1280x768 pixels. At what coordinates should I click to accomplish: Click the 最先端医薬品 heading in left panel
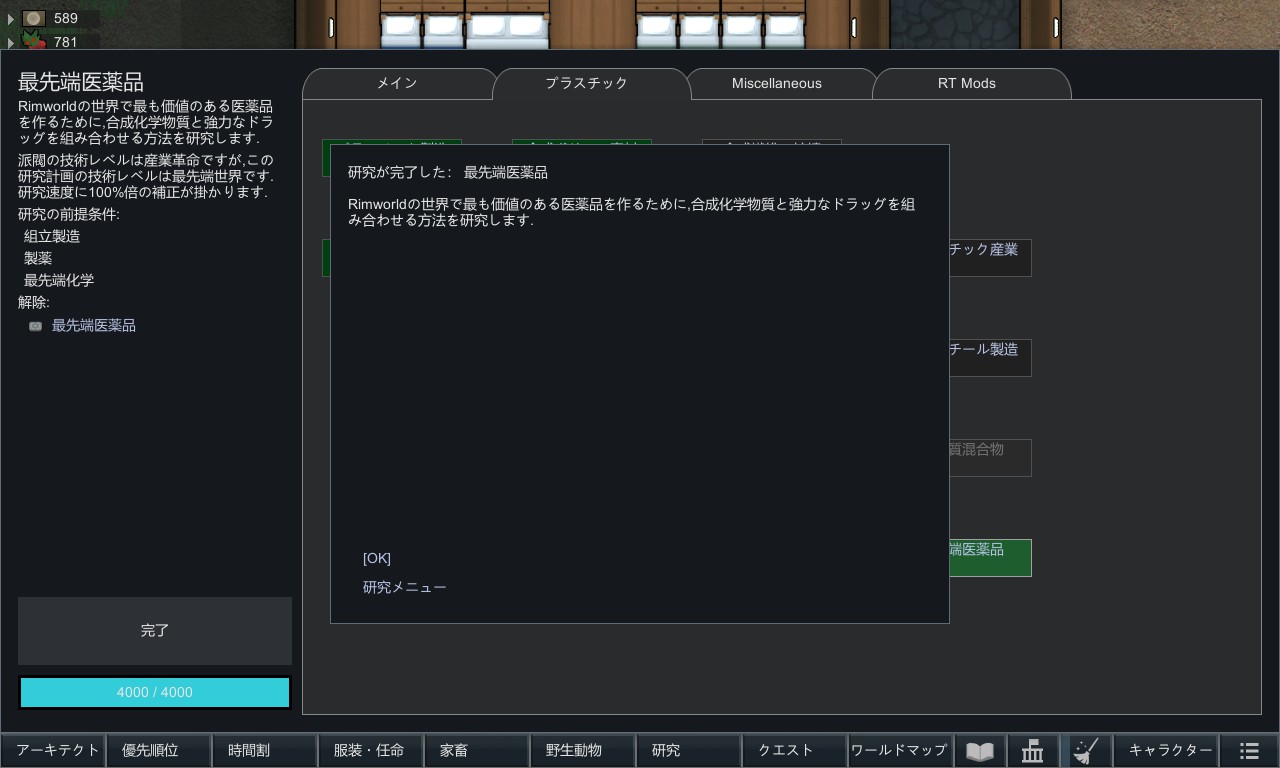coord(81,83)
